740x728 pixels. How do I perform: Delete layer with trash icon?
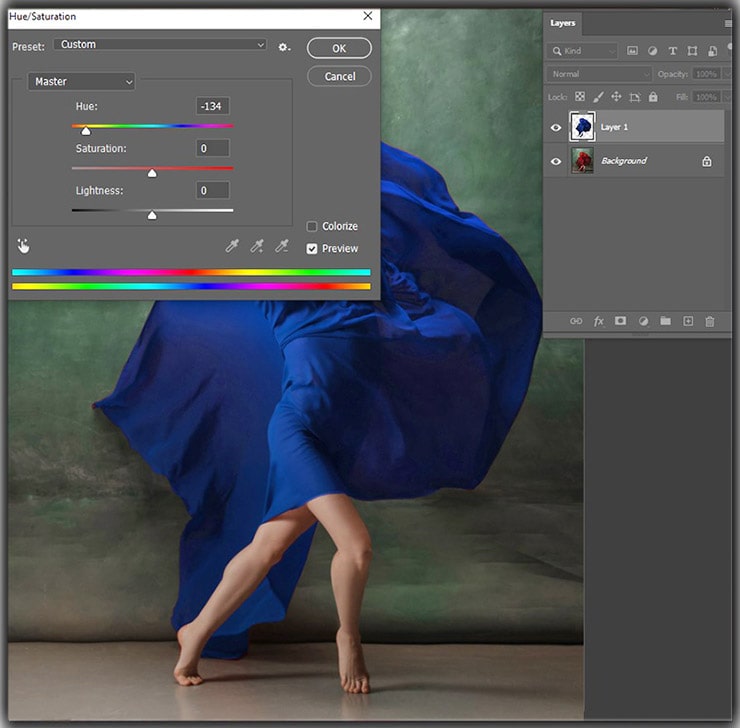tap(709, 321)
